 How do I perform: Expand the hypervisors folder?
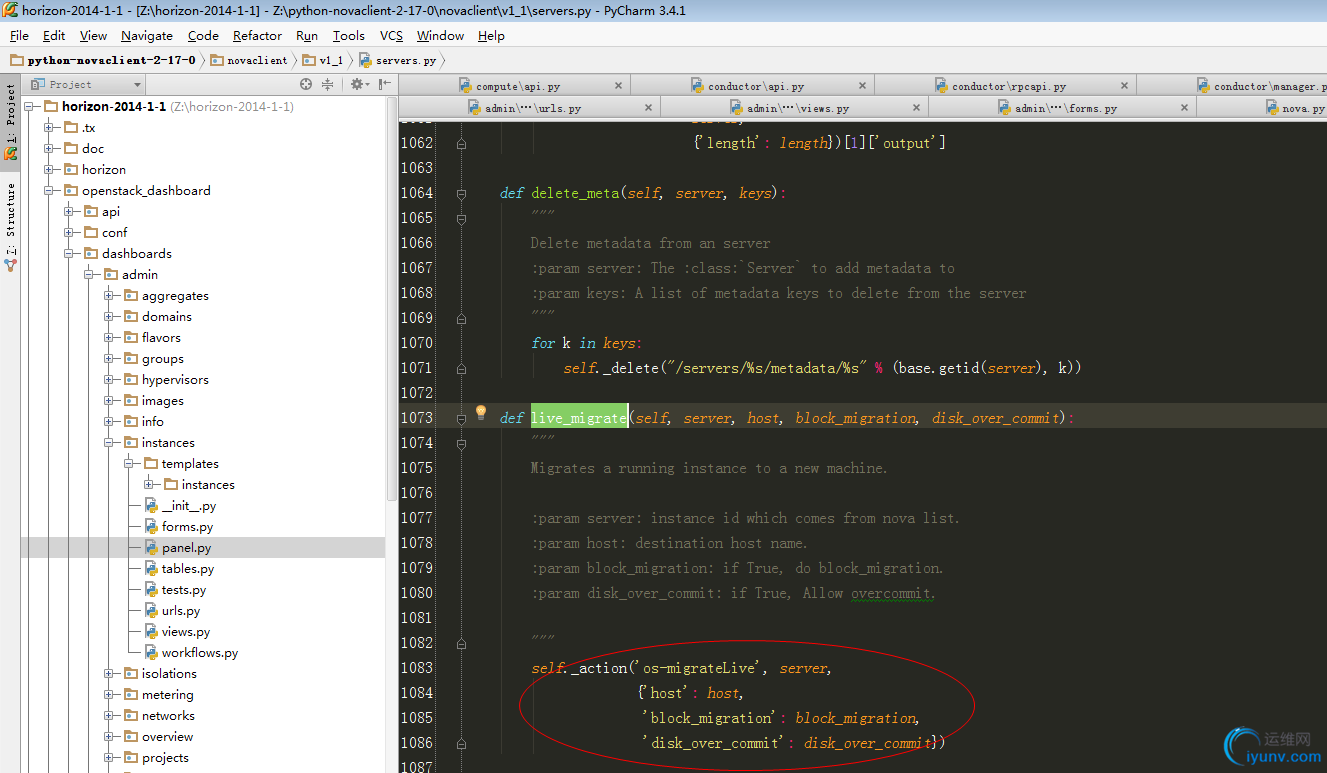click(110, 380)
